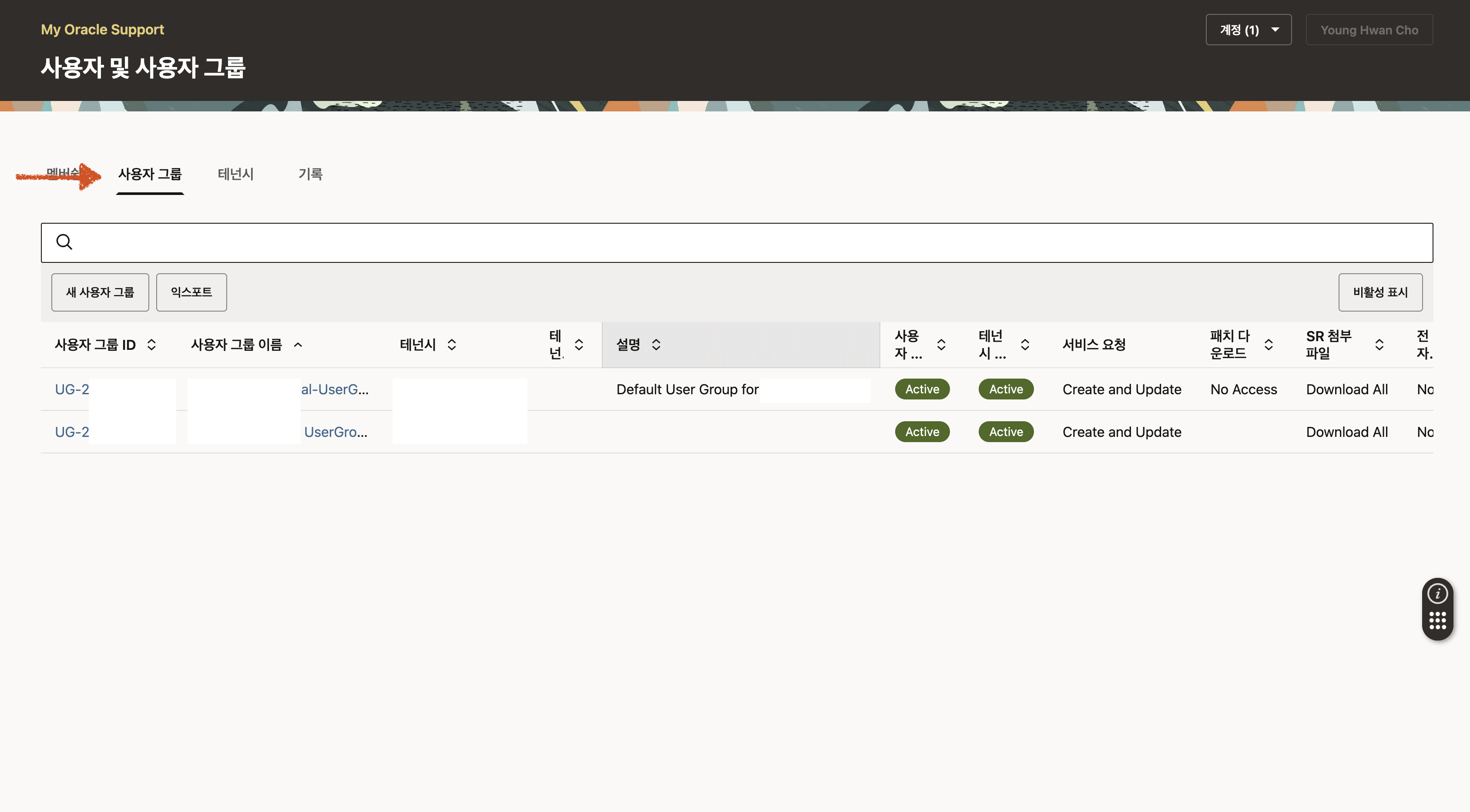Click the search magnifier icon
Image resolution: width=1470 pixels, height=812 pixels.
[64, 242]
